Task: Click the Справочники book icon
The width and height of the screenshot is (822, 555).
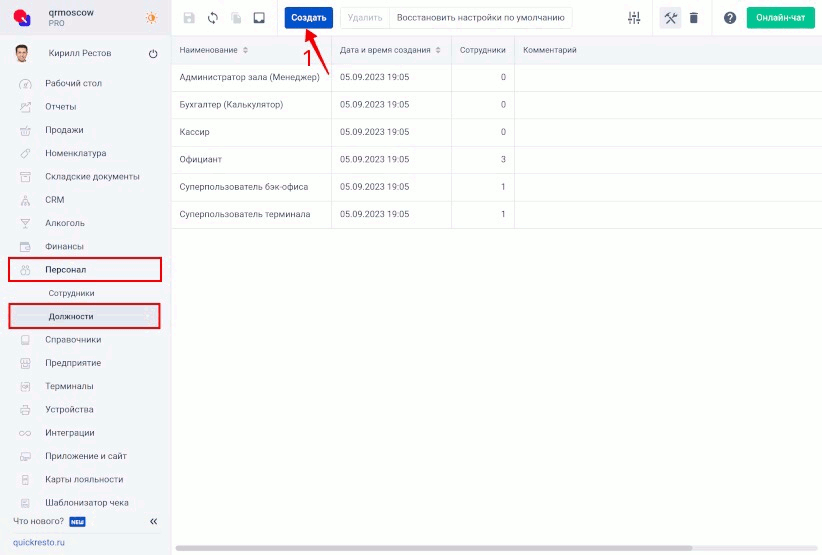Action: (x=25, y=340)
